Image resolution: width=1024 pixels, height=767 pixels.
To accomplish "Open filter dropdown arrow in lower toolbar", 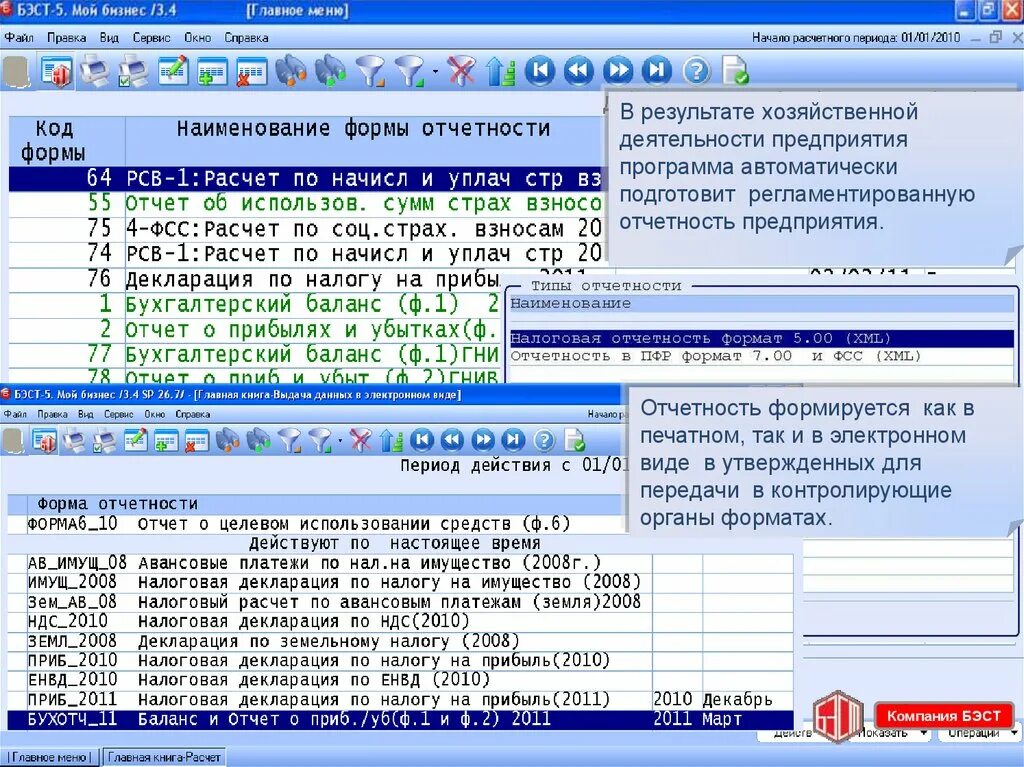I will pos(340,442).
